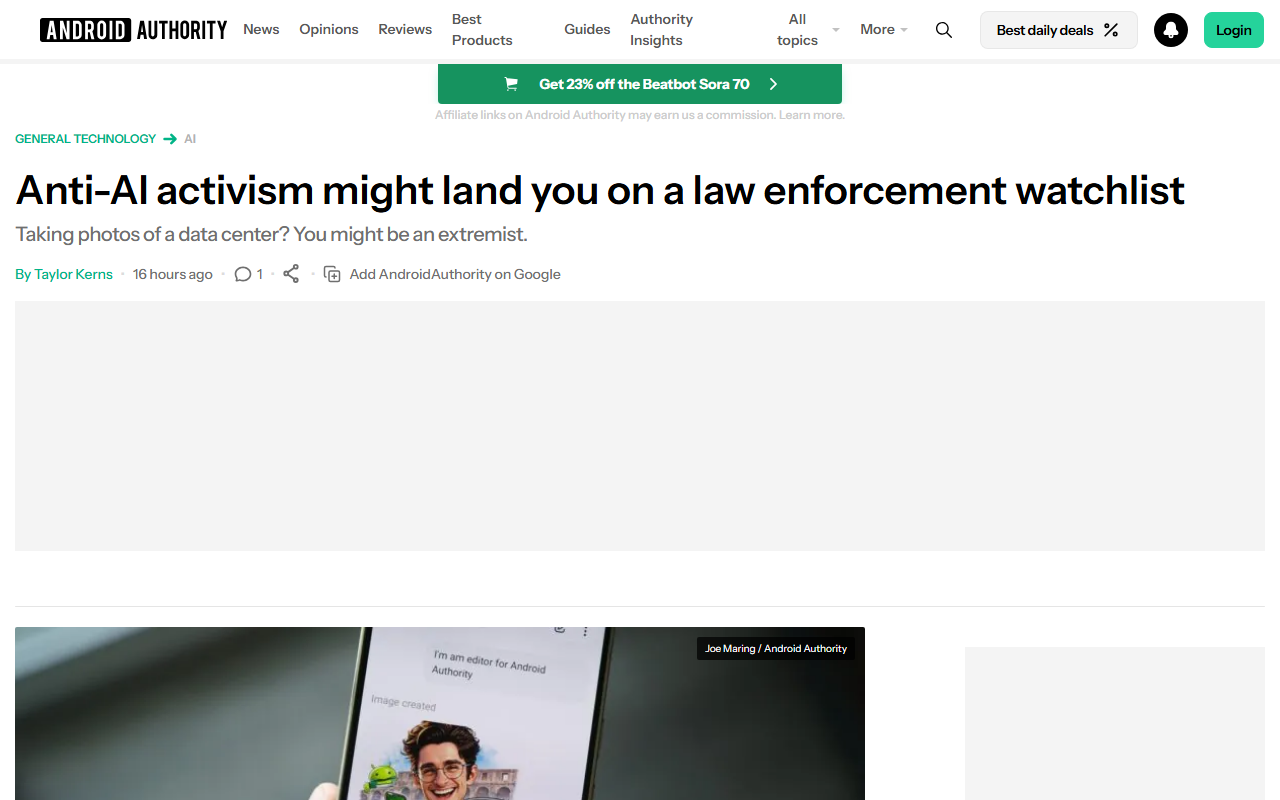Screen dimensions: 1280x800
Task: Open the Reviews menu item
Action: [x=405, y=30]
